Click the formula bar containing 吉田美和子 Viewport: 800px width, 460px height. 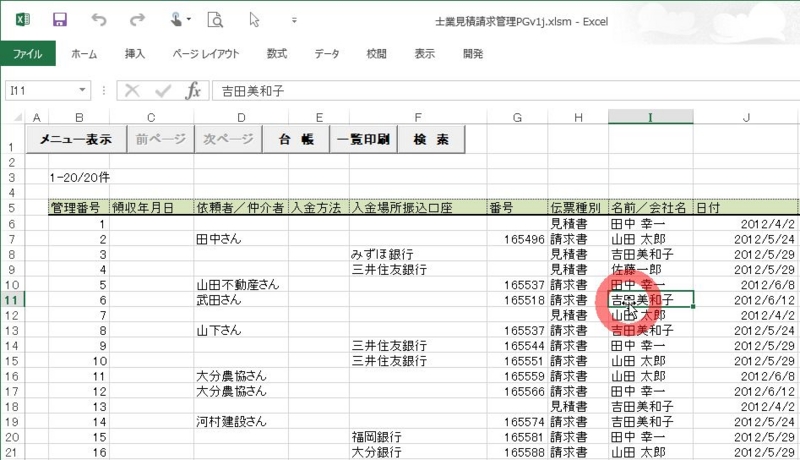click(505, 91)
